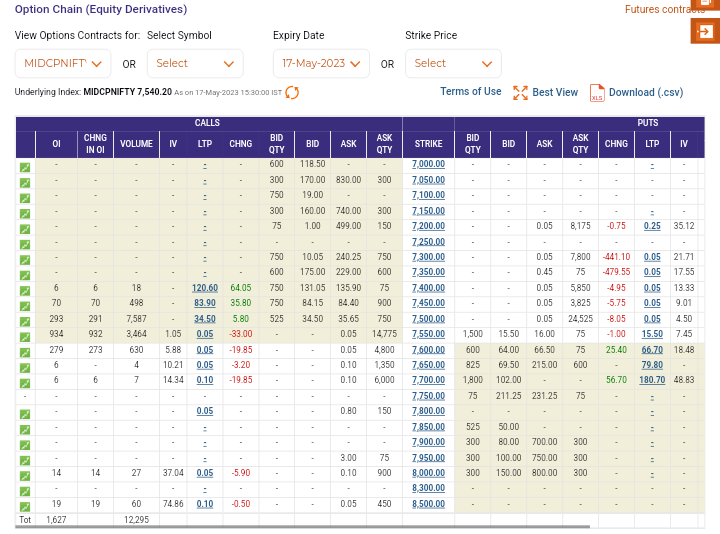Open chart icon for 7,900.00 strike row

25,445
